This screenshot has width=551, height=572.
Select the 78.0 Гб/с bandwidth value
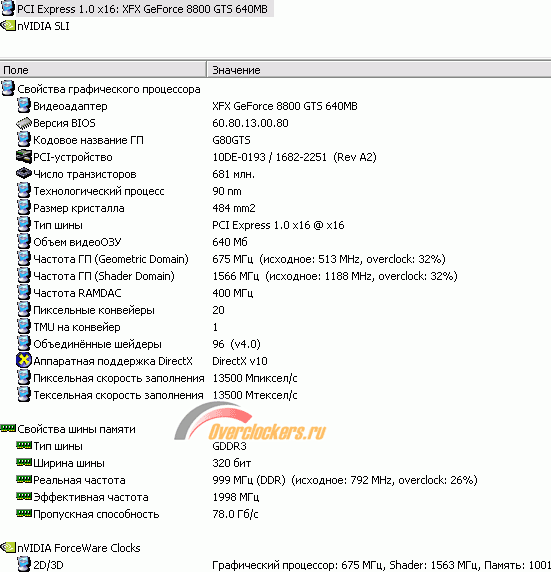(x=235, y=514)
